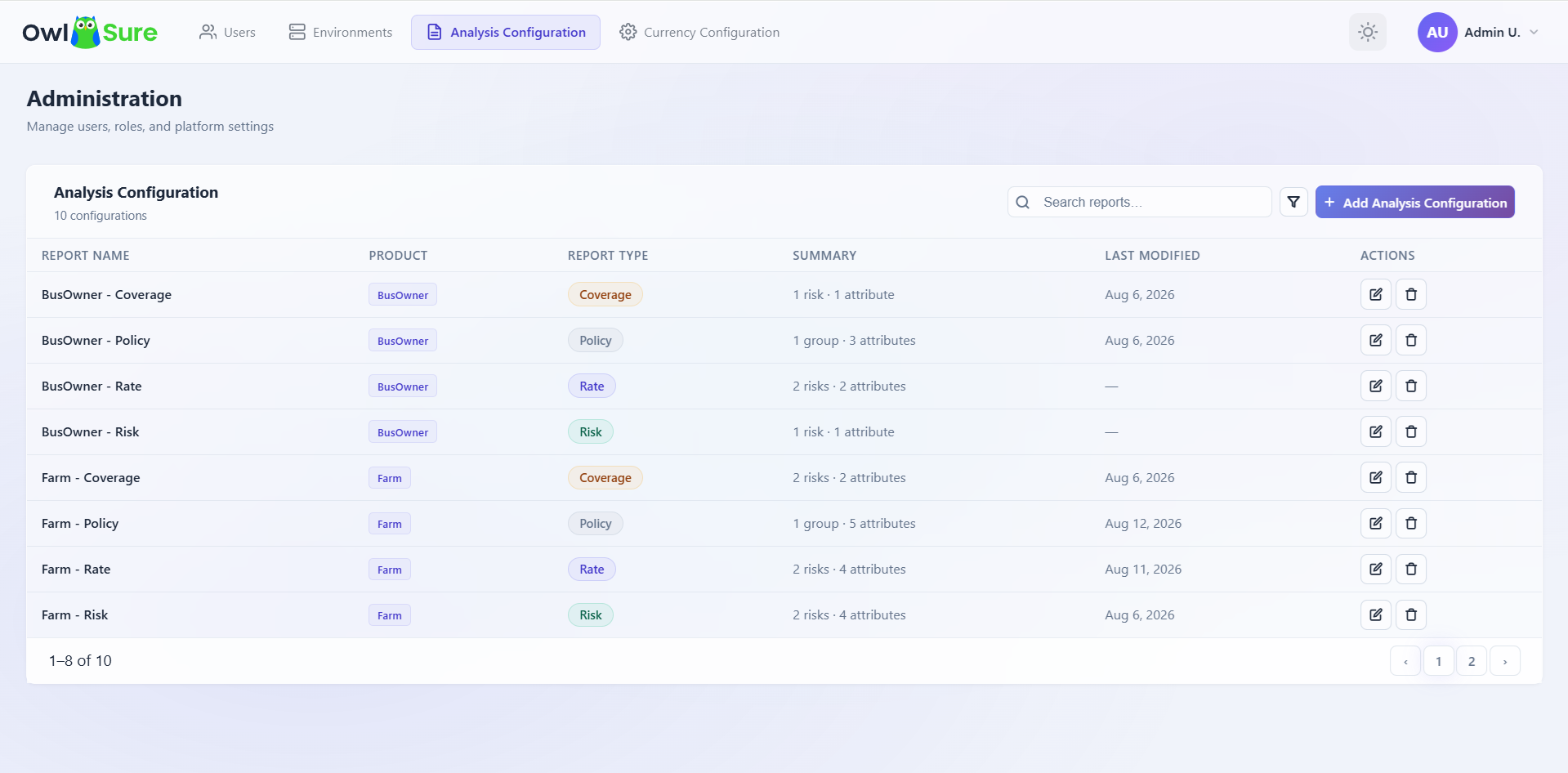Open the Admin U. account dropdown
This screenshot has height=773, width=1568.
1479,32
